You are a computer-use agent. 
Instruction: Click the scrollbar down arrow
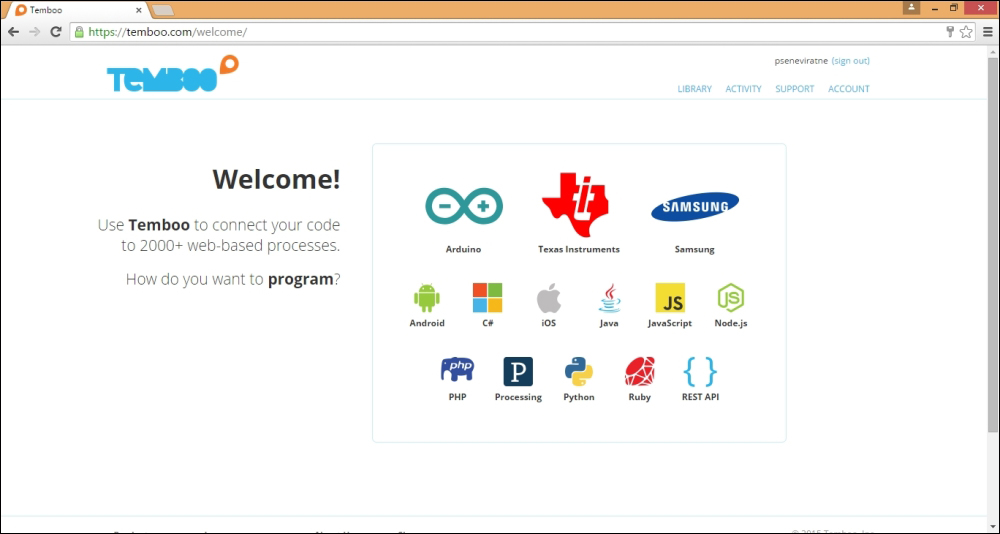pyautogui.click(x=993, y=525)
